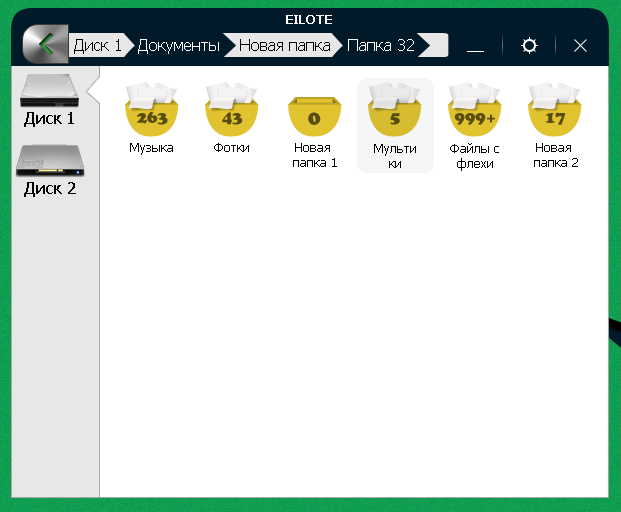
Task: Select the empty Новая папка 1 folder
Action: coord(314,115)
